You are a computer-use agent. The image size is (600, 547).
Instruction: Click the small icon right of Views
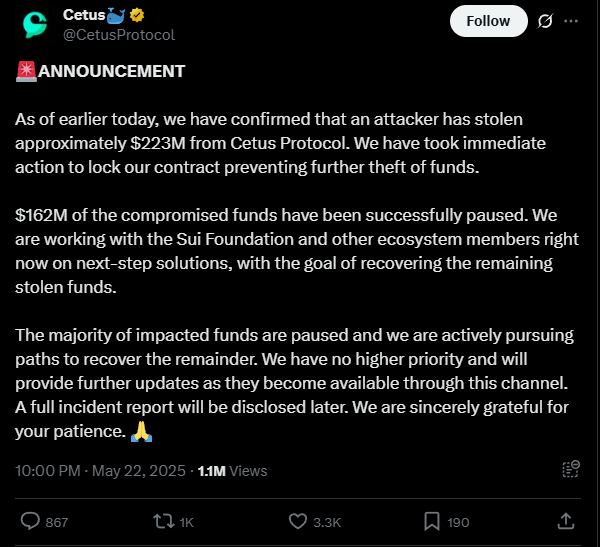coord(570,469)
